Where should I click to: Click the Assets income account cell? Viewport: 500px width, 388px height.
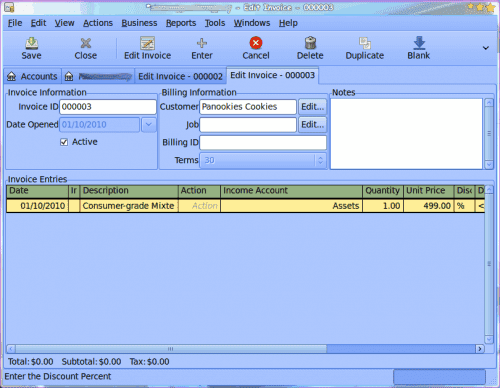point(291,206)
